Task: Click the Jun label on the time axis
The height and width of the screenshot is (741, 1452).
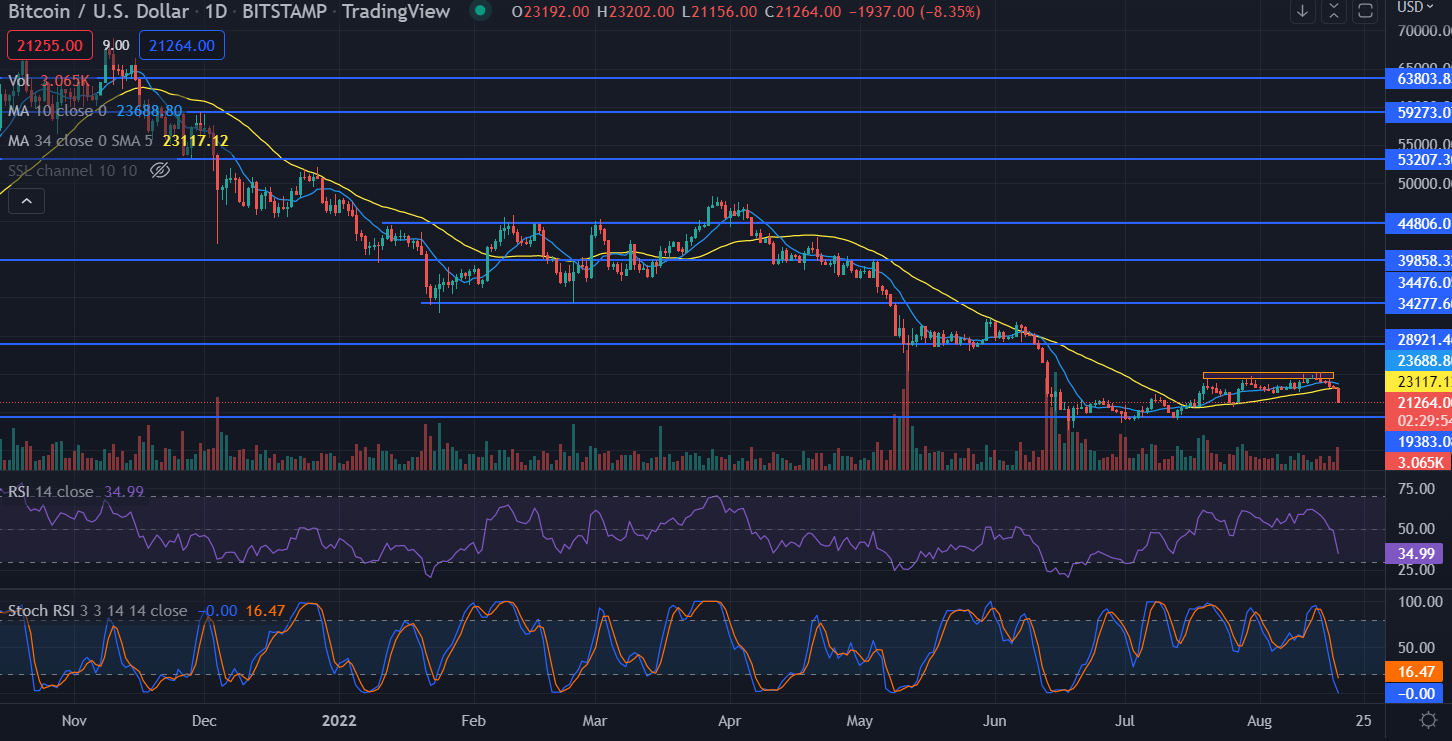Action: (995, 720)
